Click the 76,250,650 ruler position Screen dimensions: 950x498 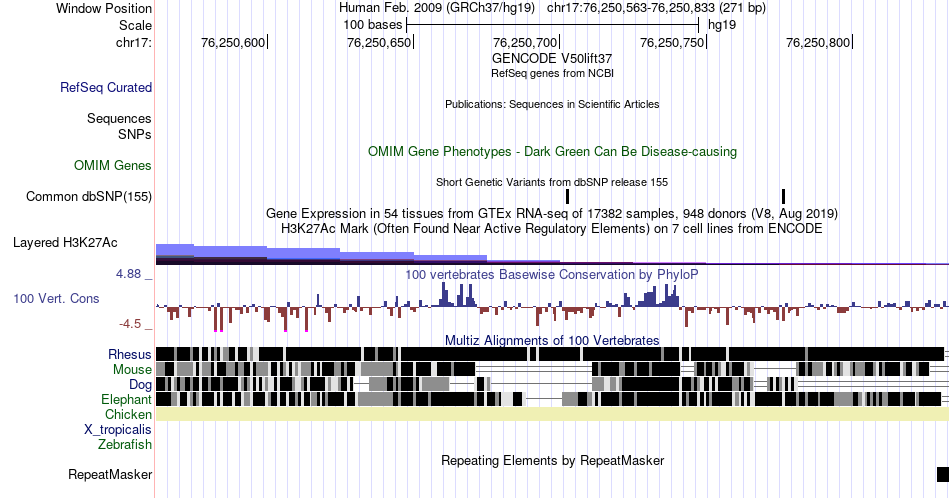click(379, 42)
